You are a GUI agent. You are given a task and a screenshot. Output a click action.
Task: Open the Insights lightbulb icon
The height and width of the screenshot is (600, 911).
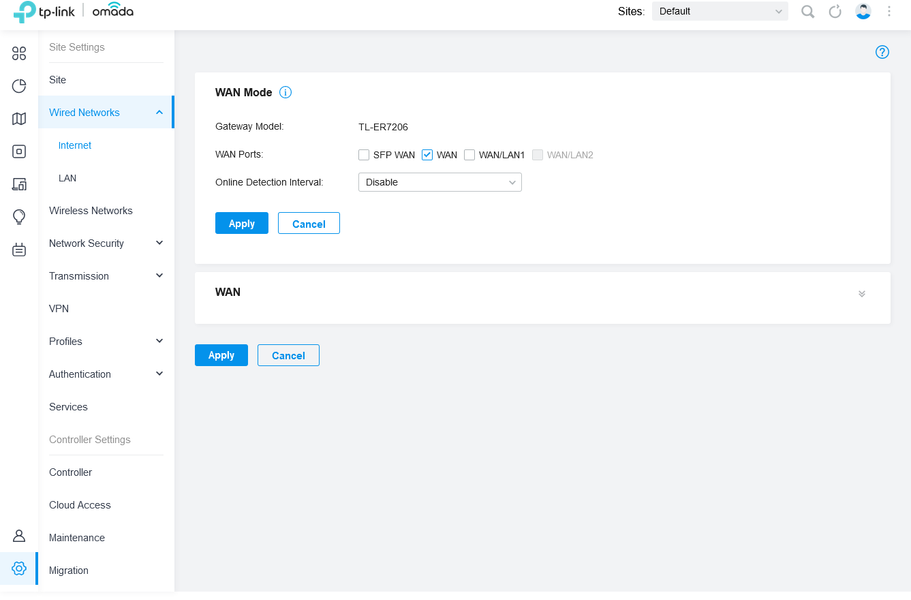[x=19, y=217]
